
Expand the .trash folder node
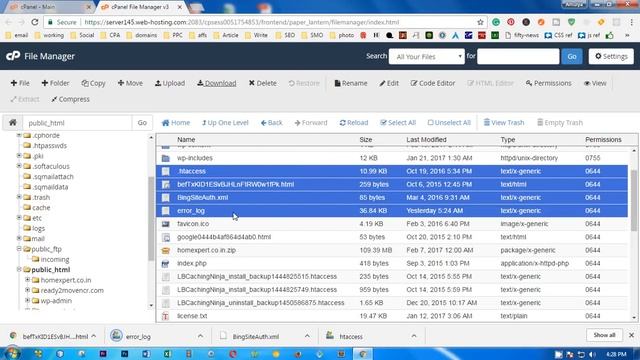click(x=19, y=197)
